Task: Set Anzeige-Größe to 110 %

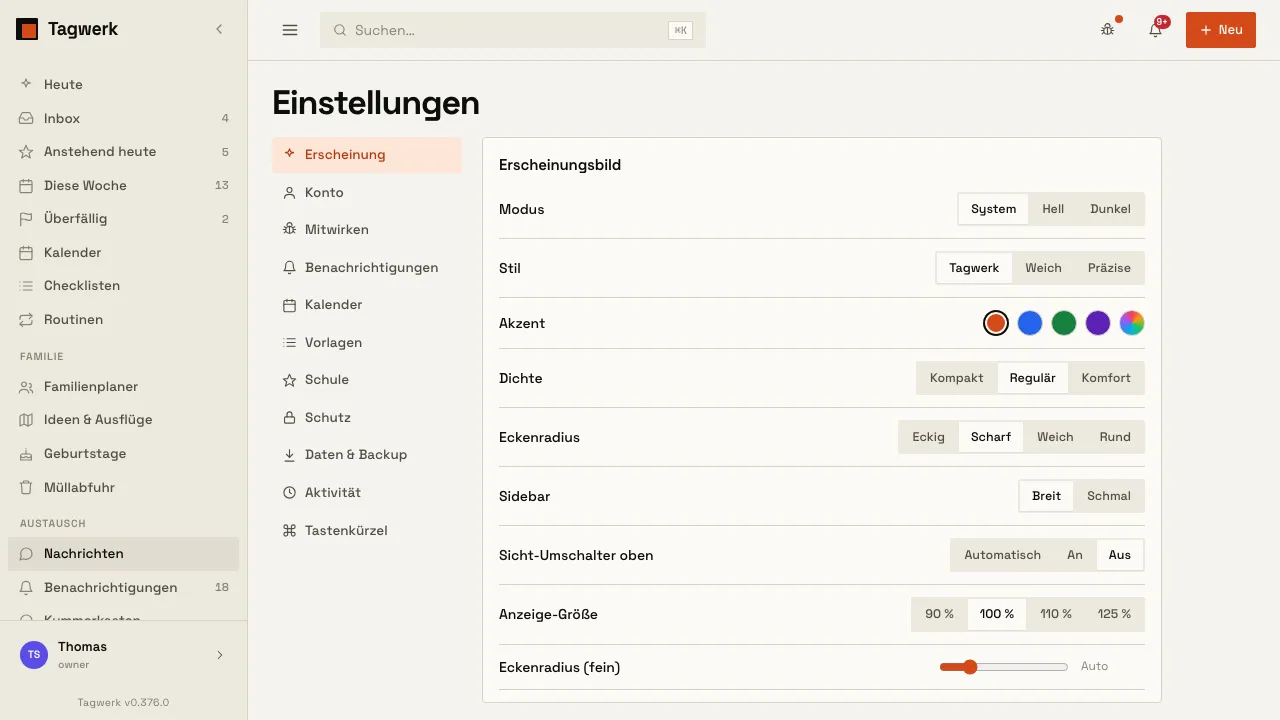Action: (x=1056, y=614)
